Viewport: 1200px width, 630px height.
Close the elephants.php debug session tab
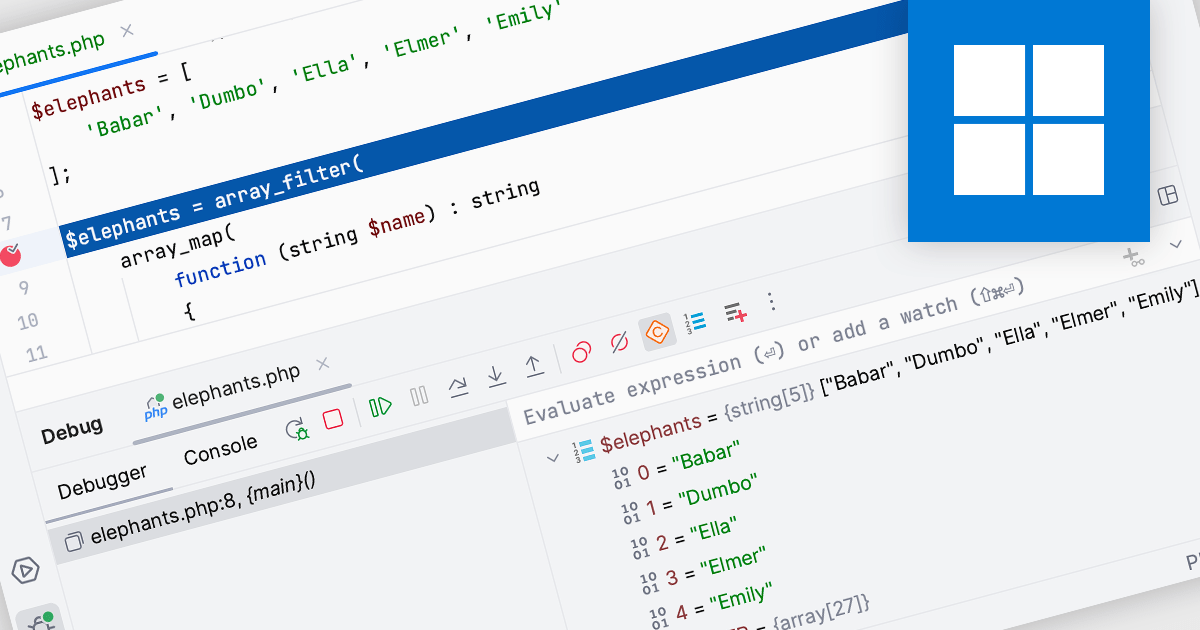click(322, 363)
